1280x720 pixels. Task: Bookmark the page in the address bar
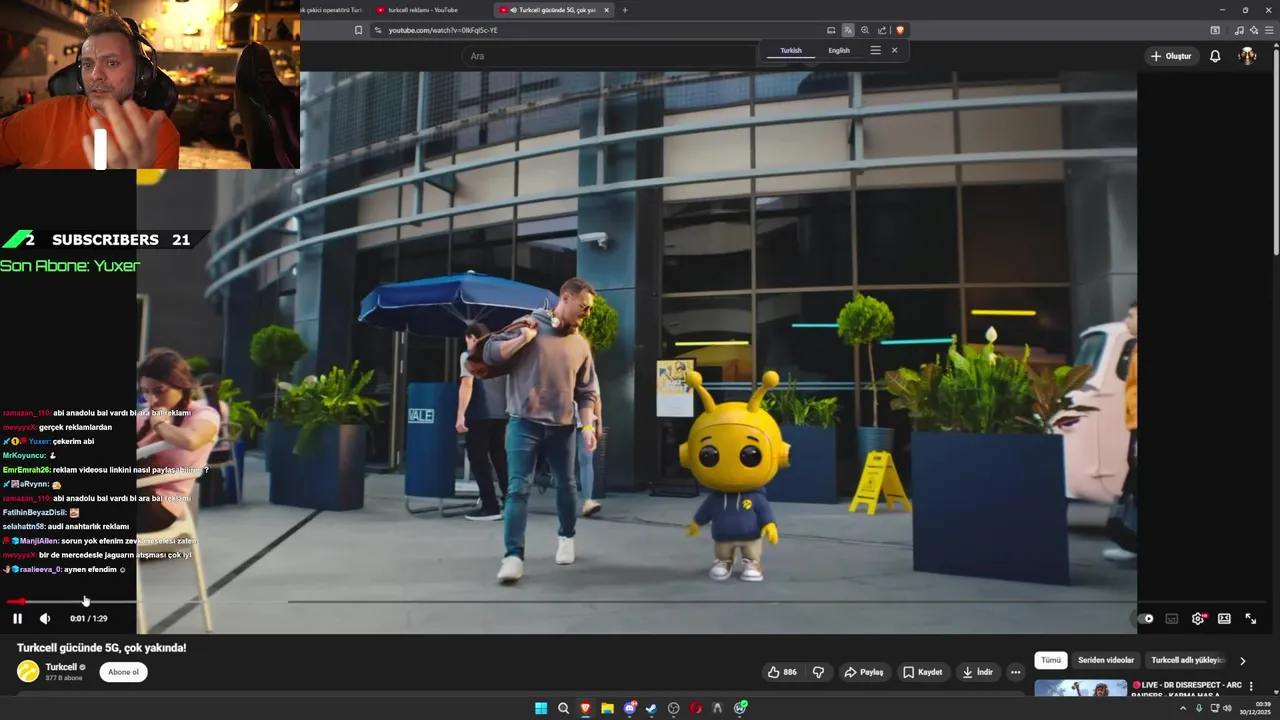[x=358, y=30]
